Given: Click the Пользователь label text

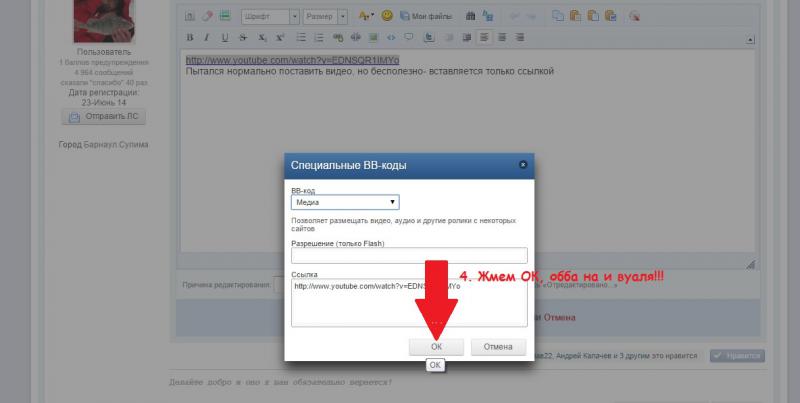Looking at the screenshot, I should [104, 52].
